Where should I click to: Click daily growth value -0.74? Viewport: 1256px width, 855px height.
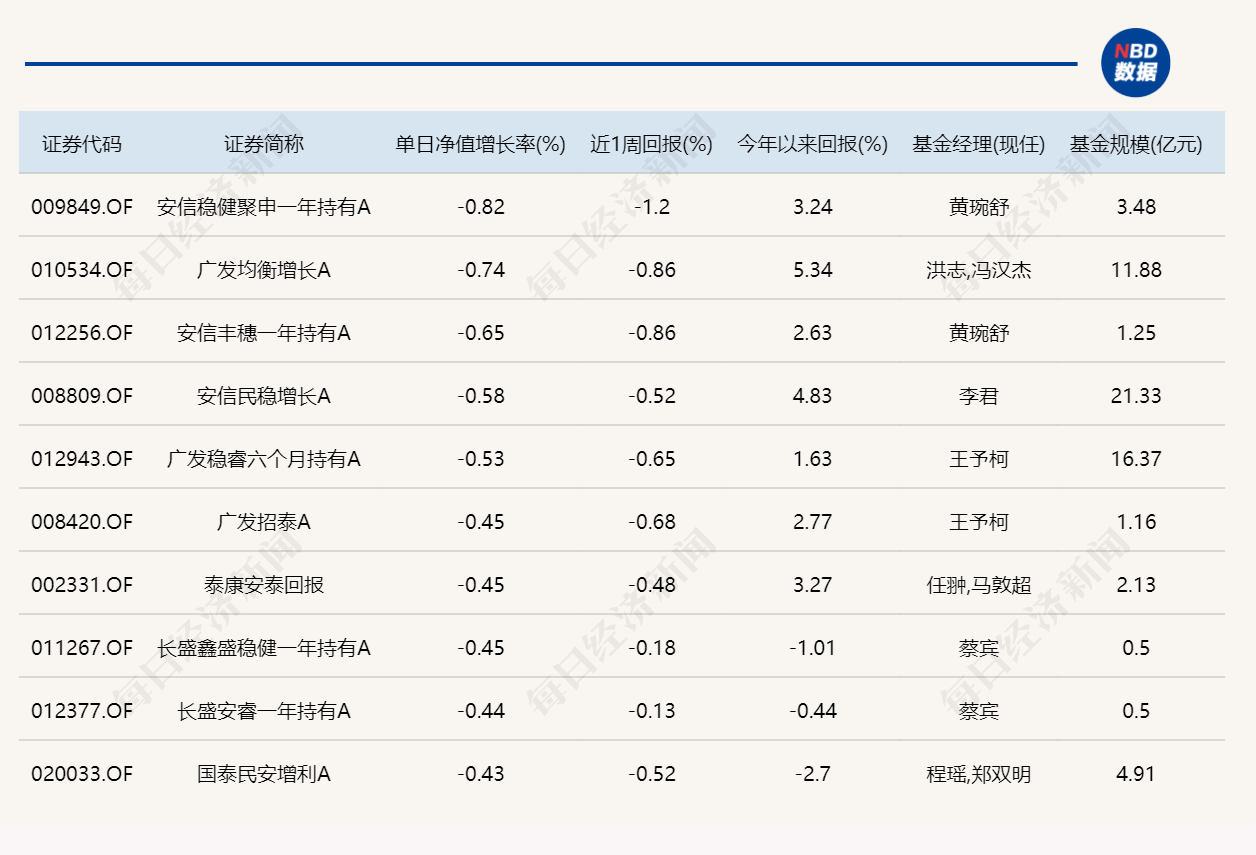(x=481, y=270)
